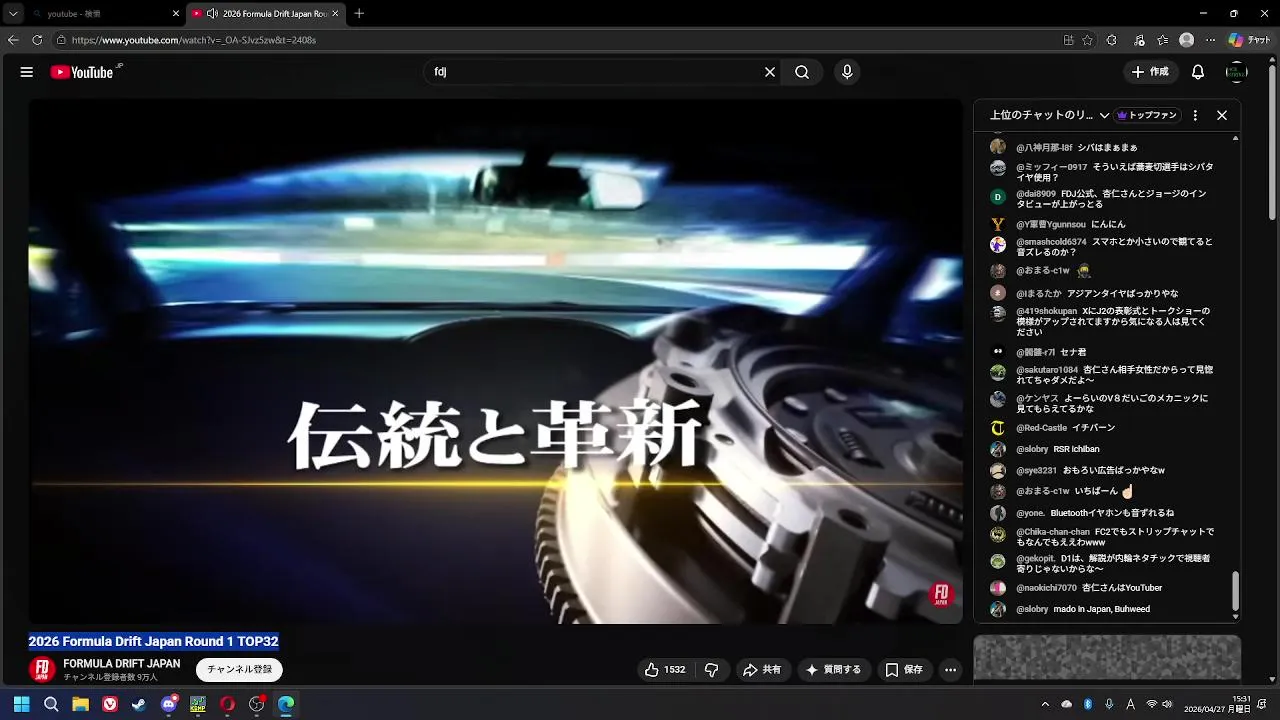The width and height of the screenshot is (1280, 720).
Task: Open split screen icon in address bar
Action: click(1068, 40)
